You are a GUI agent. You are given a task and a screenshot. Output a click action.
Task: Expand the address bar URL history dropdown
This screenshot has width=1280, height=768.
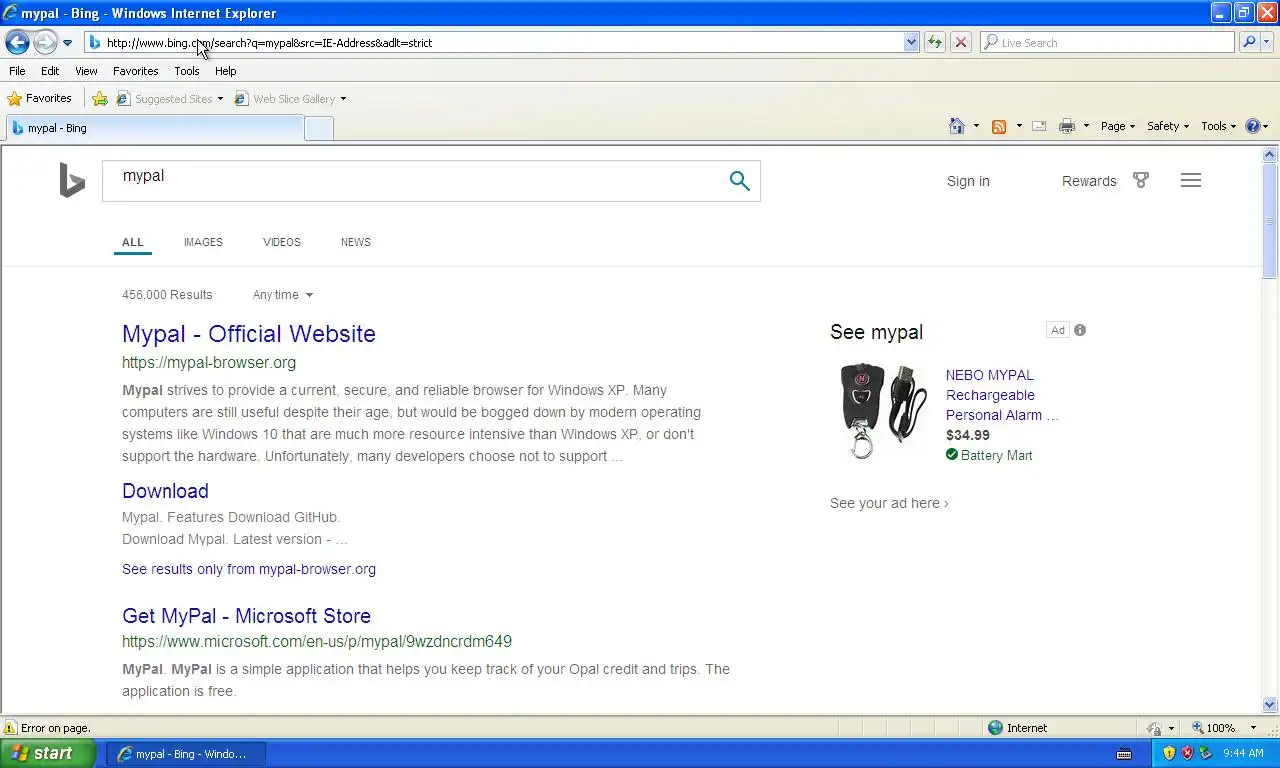click(x=911, y=42)
